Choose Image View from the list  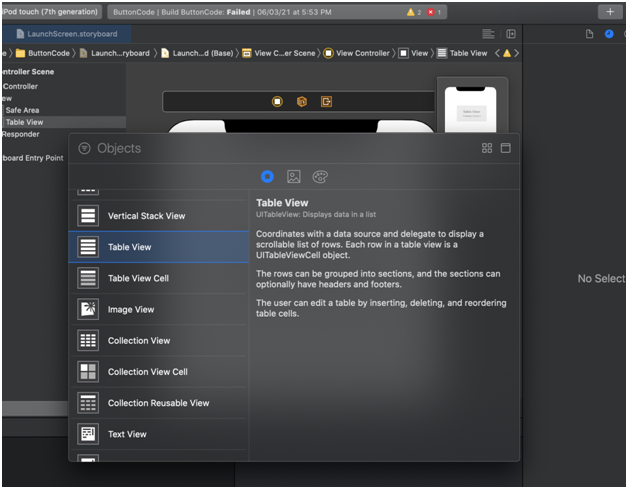159,310
